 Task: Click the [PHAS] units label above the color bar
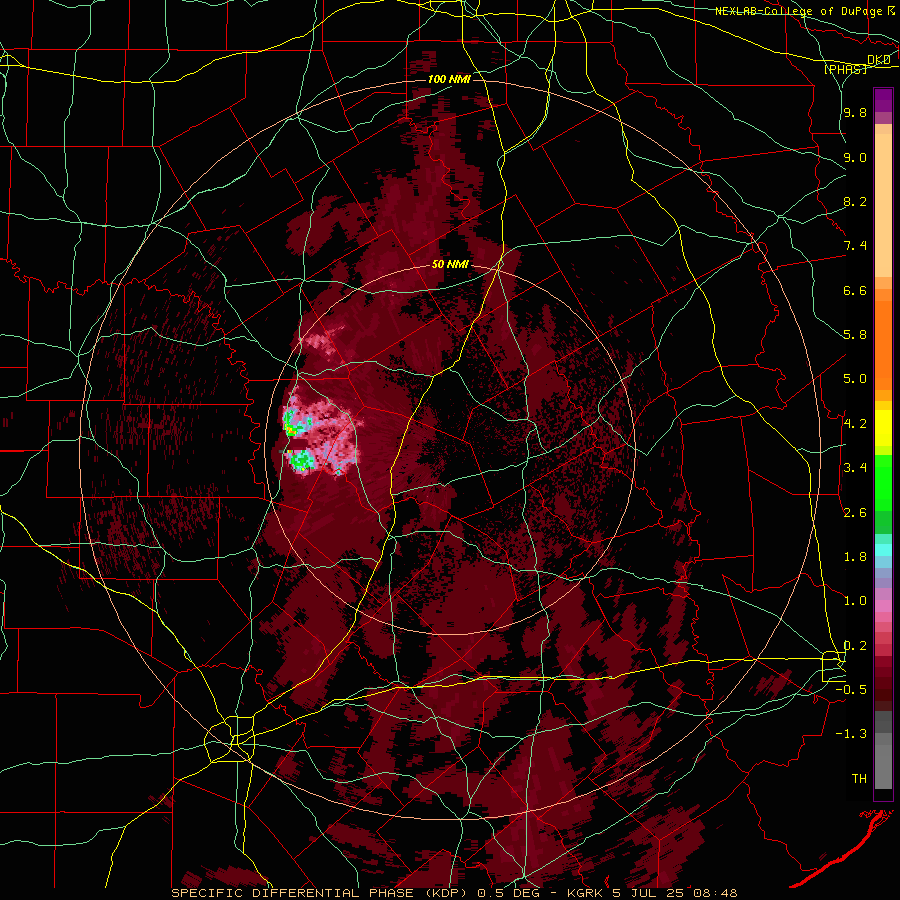(x=845, y=69)
